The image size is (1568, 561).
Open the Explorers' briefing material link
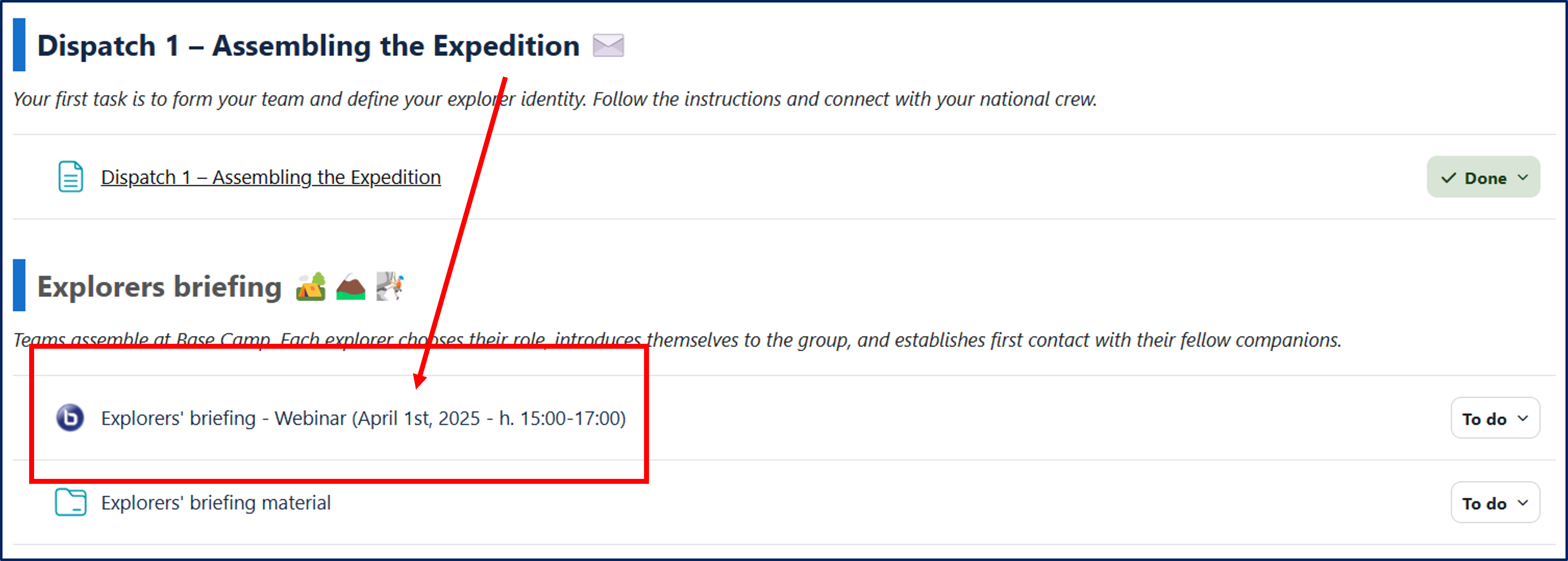coord(216,503)
